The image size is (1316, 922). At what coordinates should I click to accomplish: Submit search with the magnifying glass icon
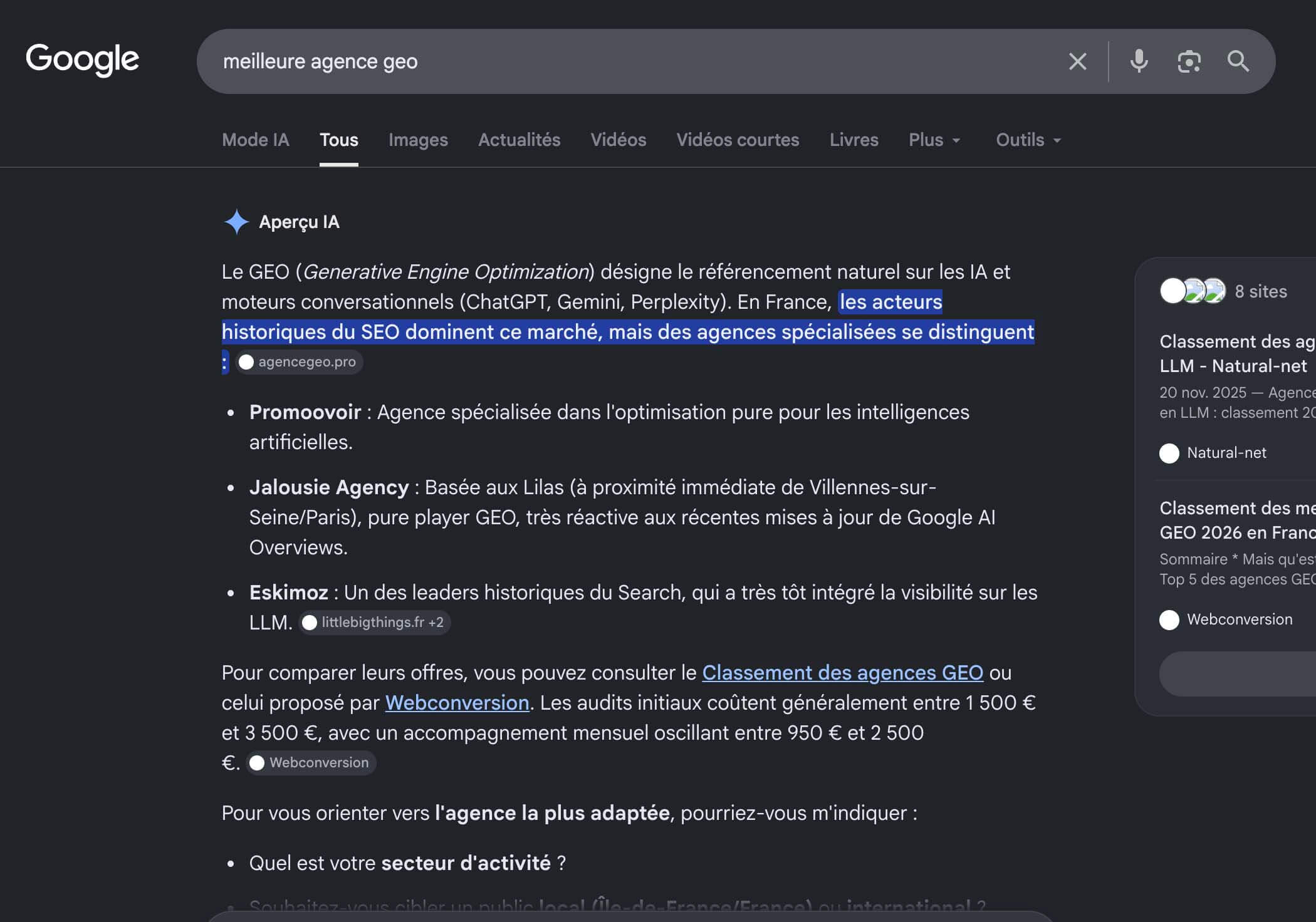click(x=1238, y=61)
